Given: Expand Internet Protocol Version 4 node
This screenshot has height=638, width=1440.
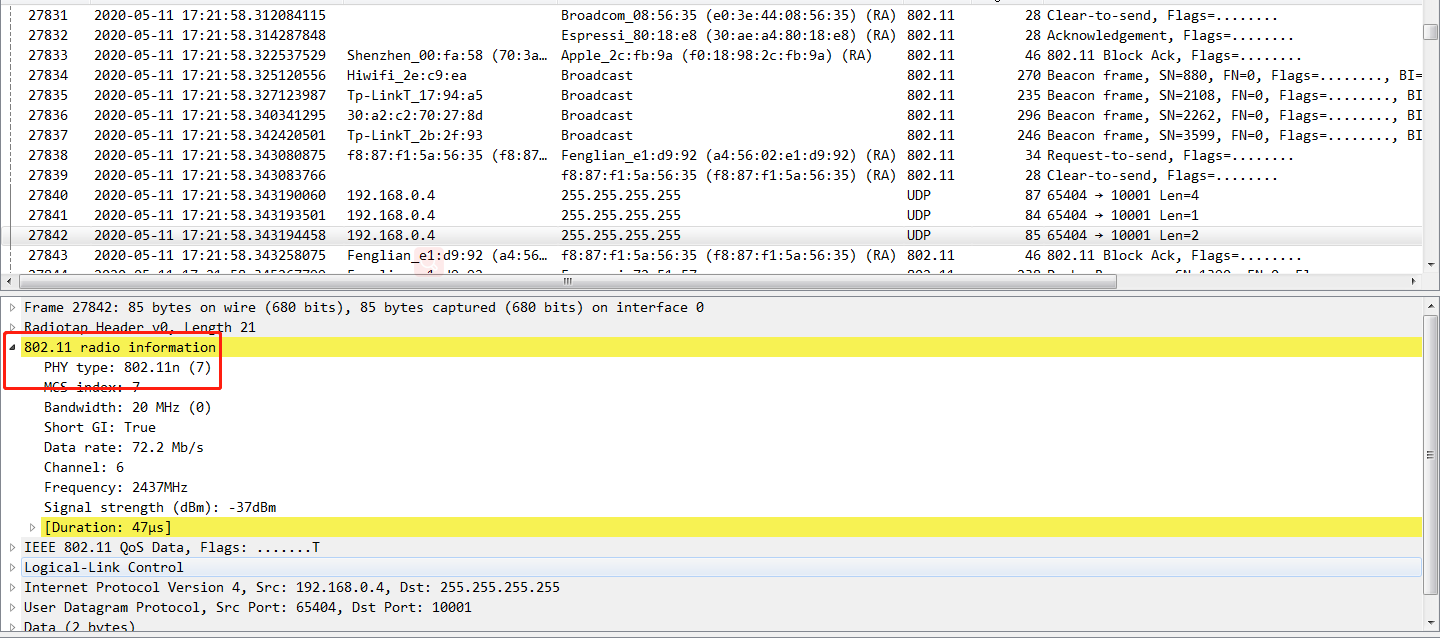Looking at the screenshot, I should 13,587.
